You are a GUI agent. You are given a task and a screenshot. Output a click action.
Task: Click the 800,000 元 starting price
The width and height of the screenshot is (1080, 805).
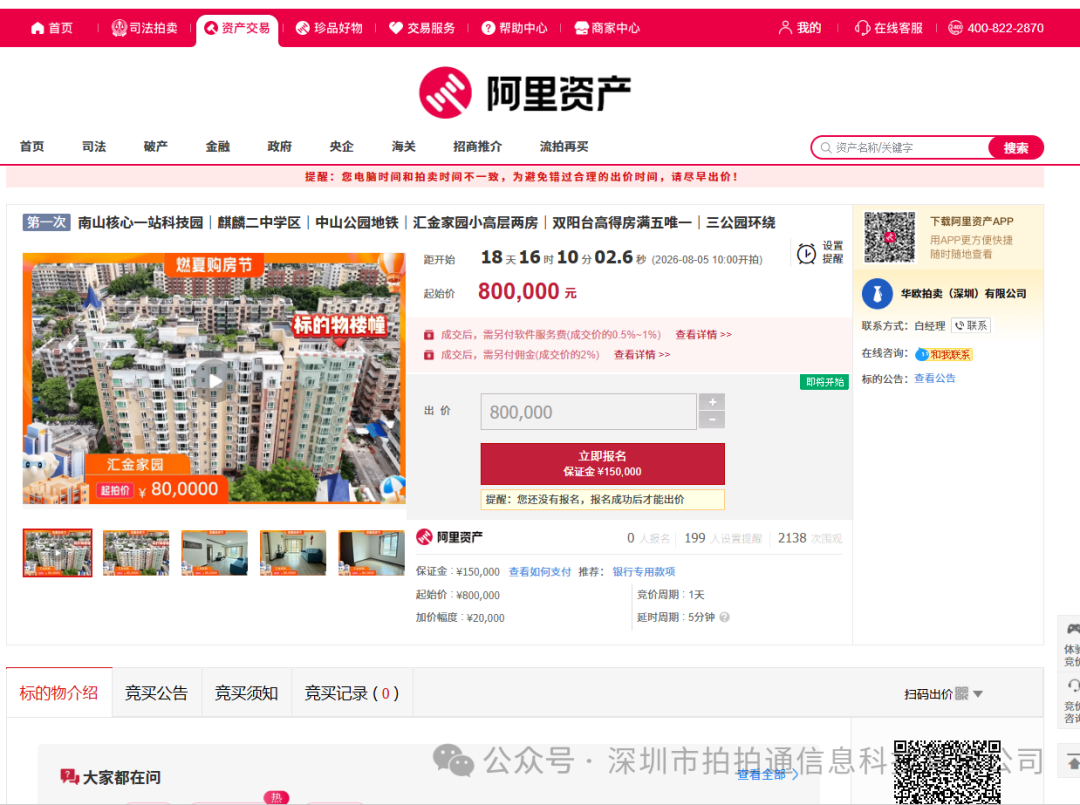point(527,291)
